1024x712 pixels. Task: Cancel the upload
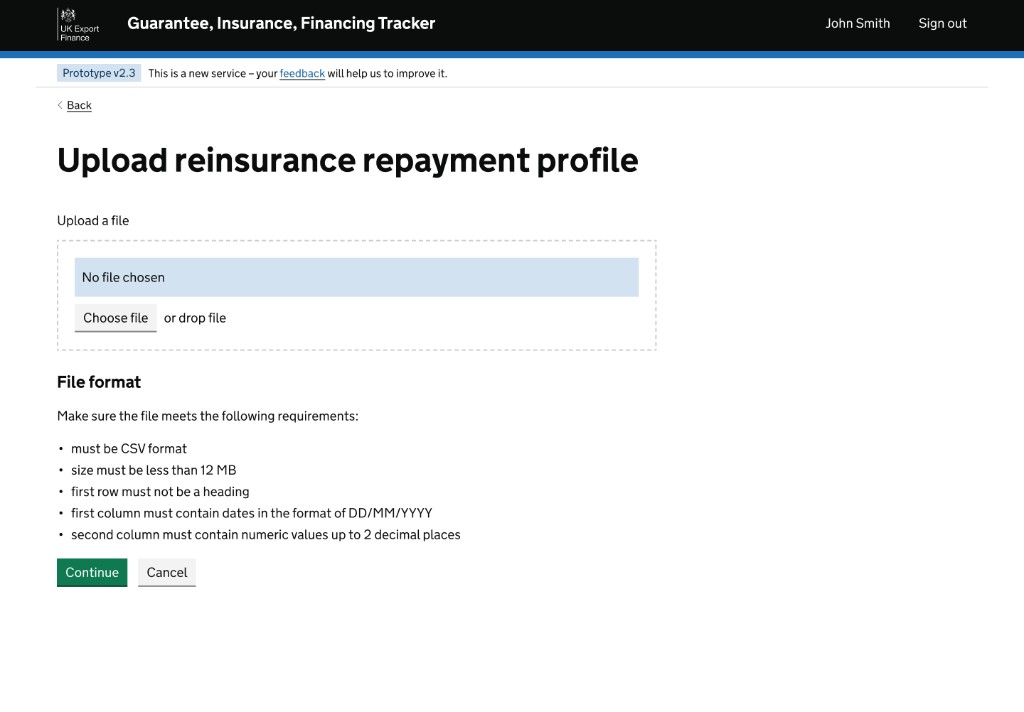(x=167, y=572)
